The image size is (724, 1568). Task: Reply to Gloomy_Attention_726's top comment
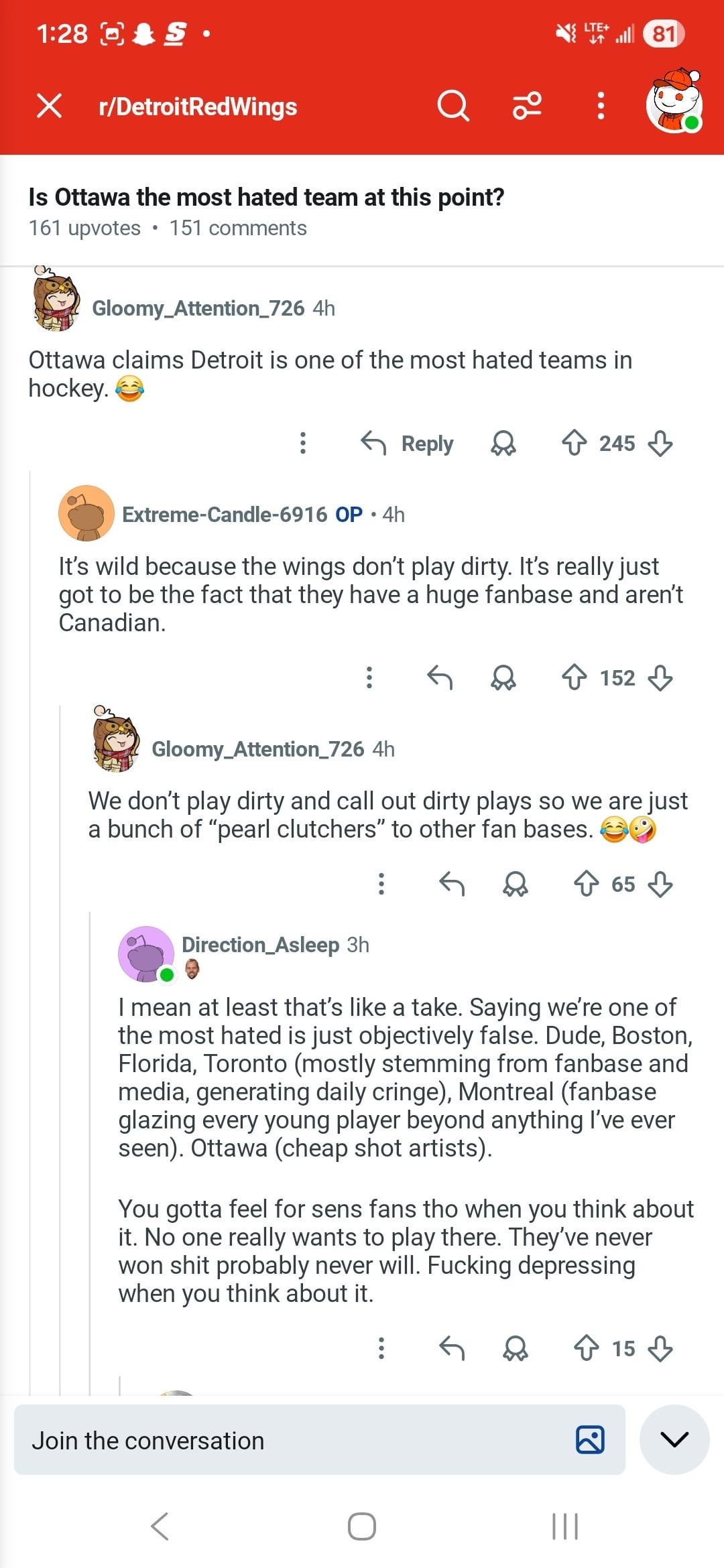(x=407, y=444)
